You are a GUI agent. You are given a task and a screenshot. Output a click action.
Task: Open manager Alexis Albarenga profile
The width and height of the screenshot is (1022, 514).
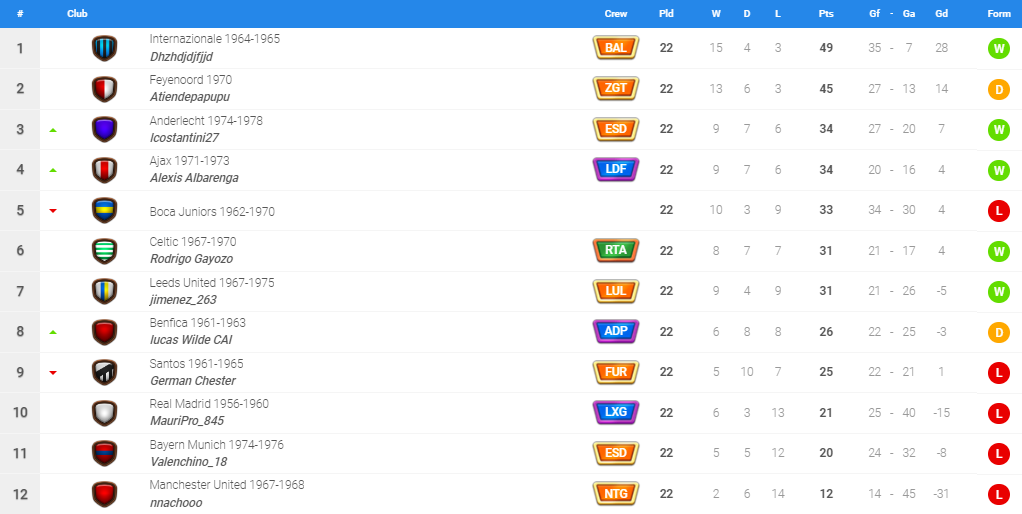coord(194,178)
